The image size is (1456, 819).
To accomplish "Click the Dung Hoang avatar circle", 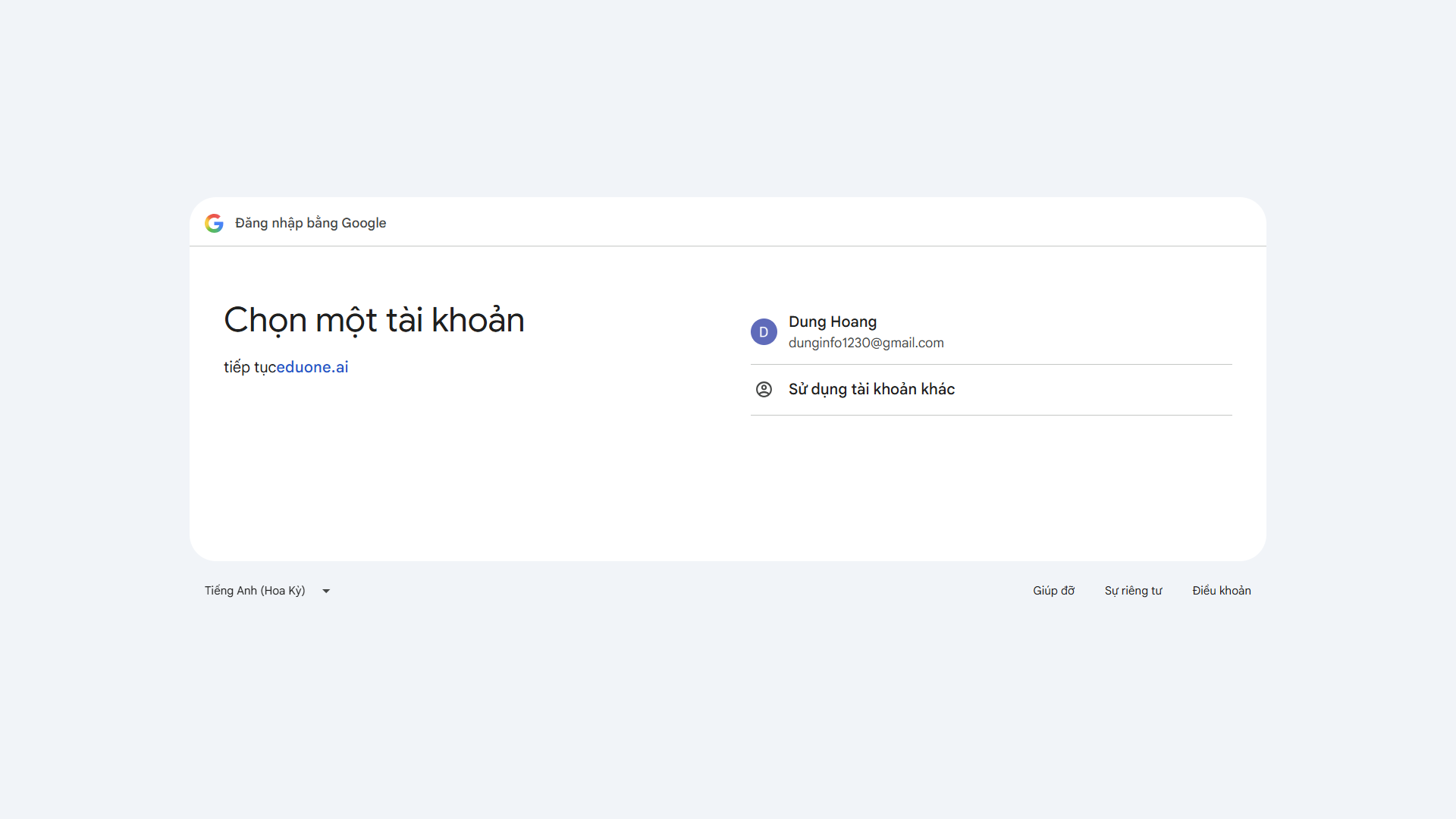I will coord(764,332).
